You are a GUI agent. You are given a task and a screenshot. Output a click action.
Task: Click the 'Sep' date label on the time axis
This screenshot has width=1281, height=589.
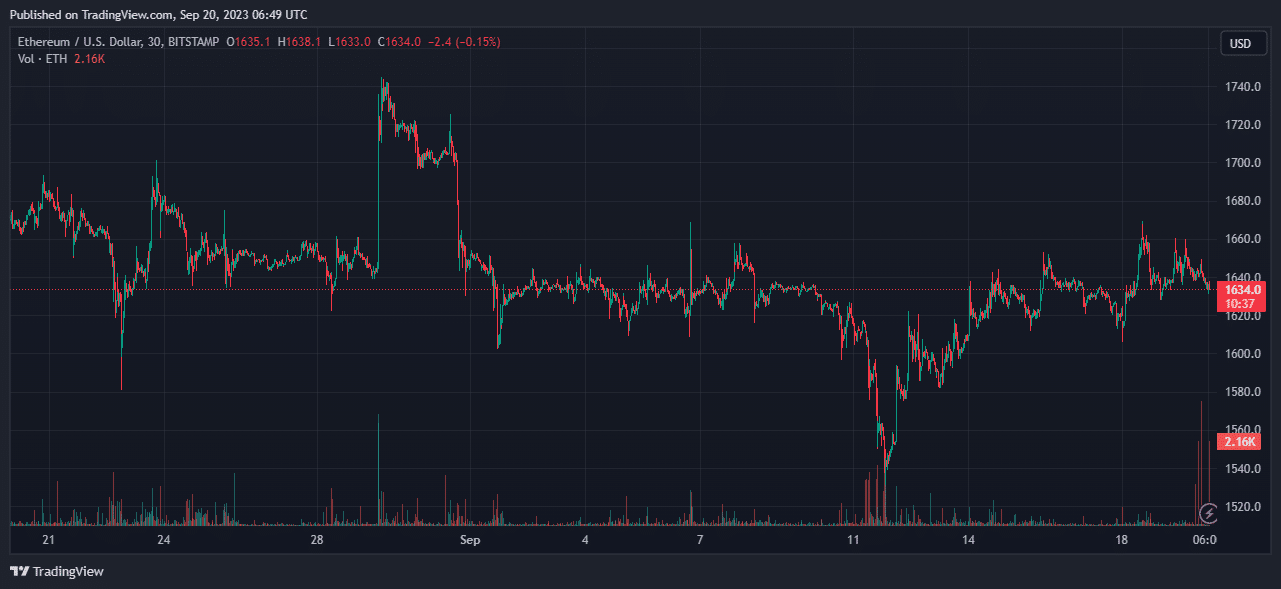470,540
